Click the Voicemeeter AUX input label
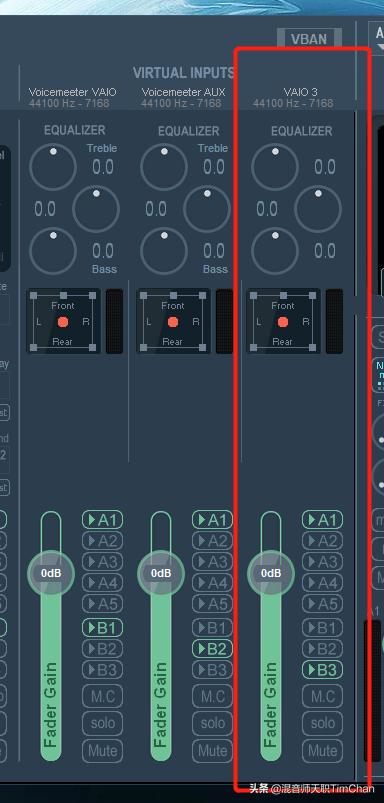This screenshot has height=803, width=384. click(x=183, y=92)
